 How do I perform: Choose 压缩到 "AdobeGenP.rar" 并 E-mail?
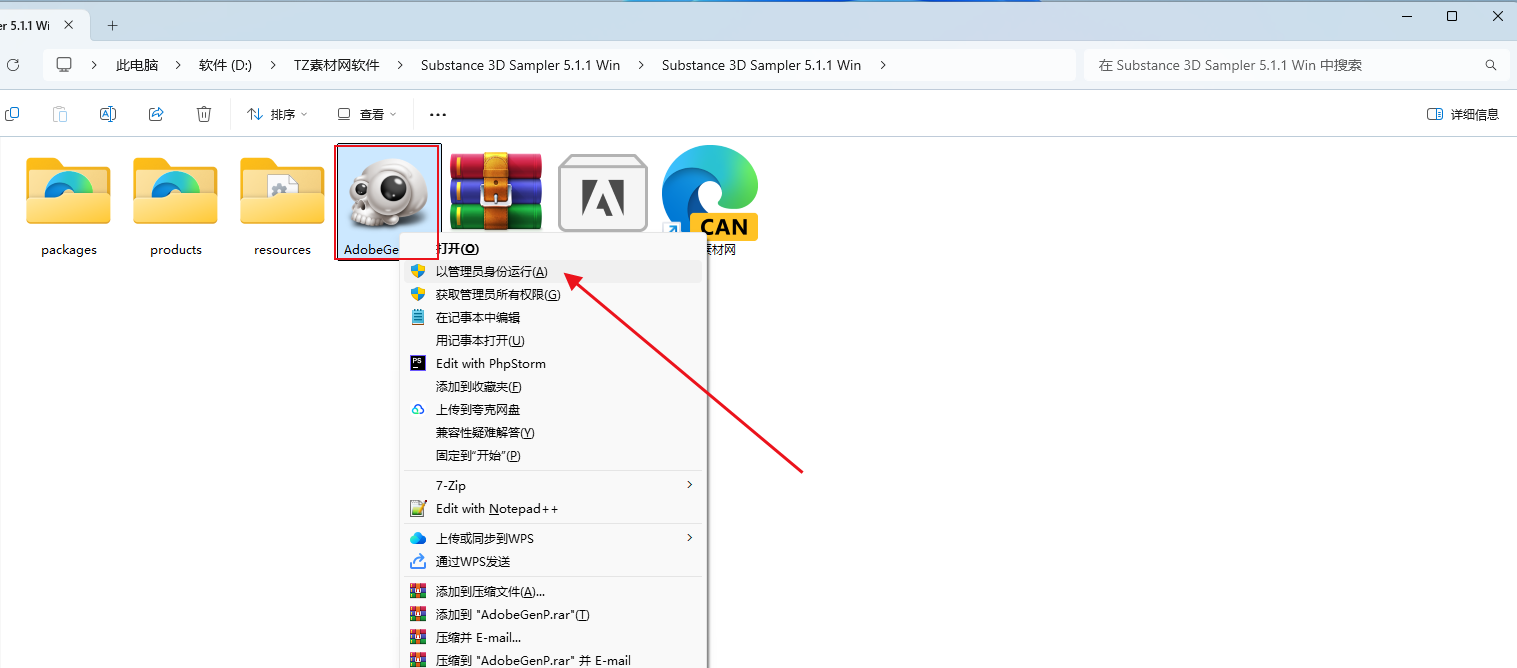pyautogui.click(x=553, y=659)
